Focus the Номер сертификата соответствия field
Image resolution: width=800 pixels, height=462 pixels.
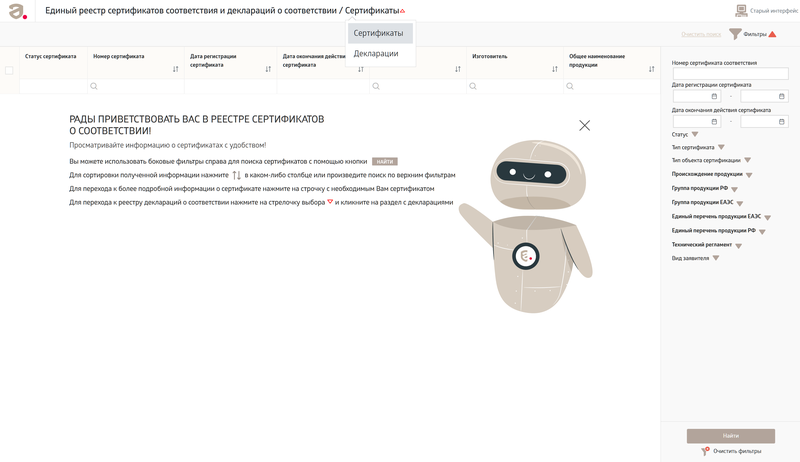click(731, 73)
